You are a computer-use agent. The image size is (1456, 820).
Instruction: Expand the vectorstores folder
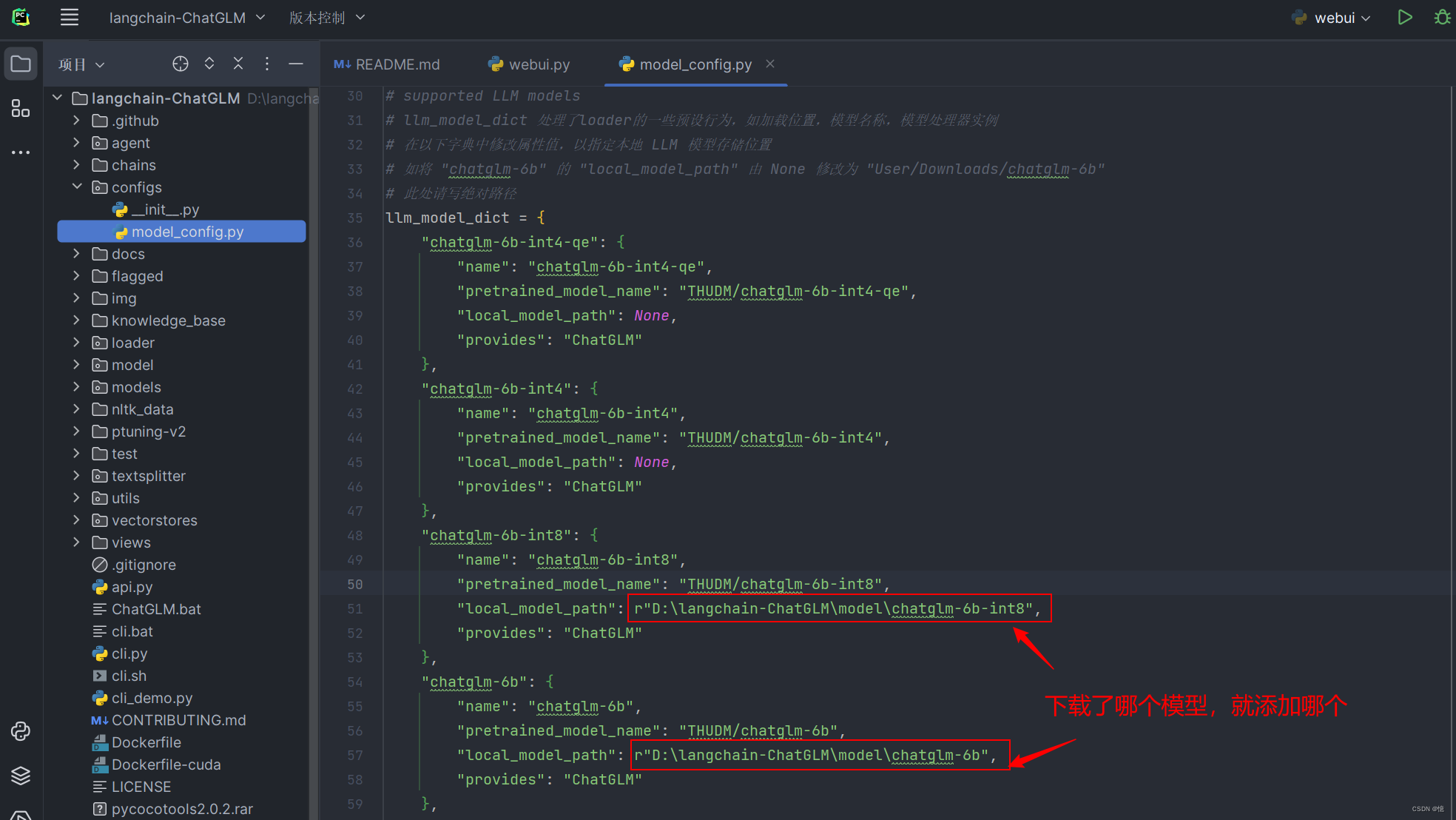(76, 520)
